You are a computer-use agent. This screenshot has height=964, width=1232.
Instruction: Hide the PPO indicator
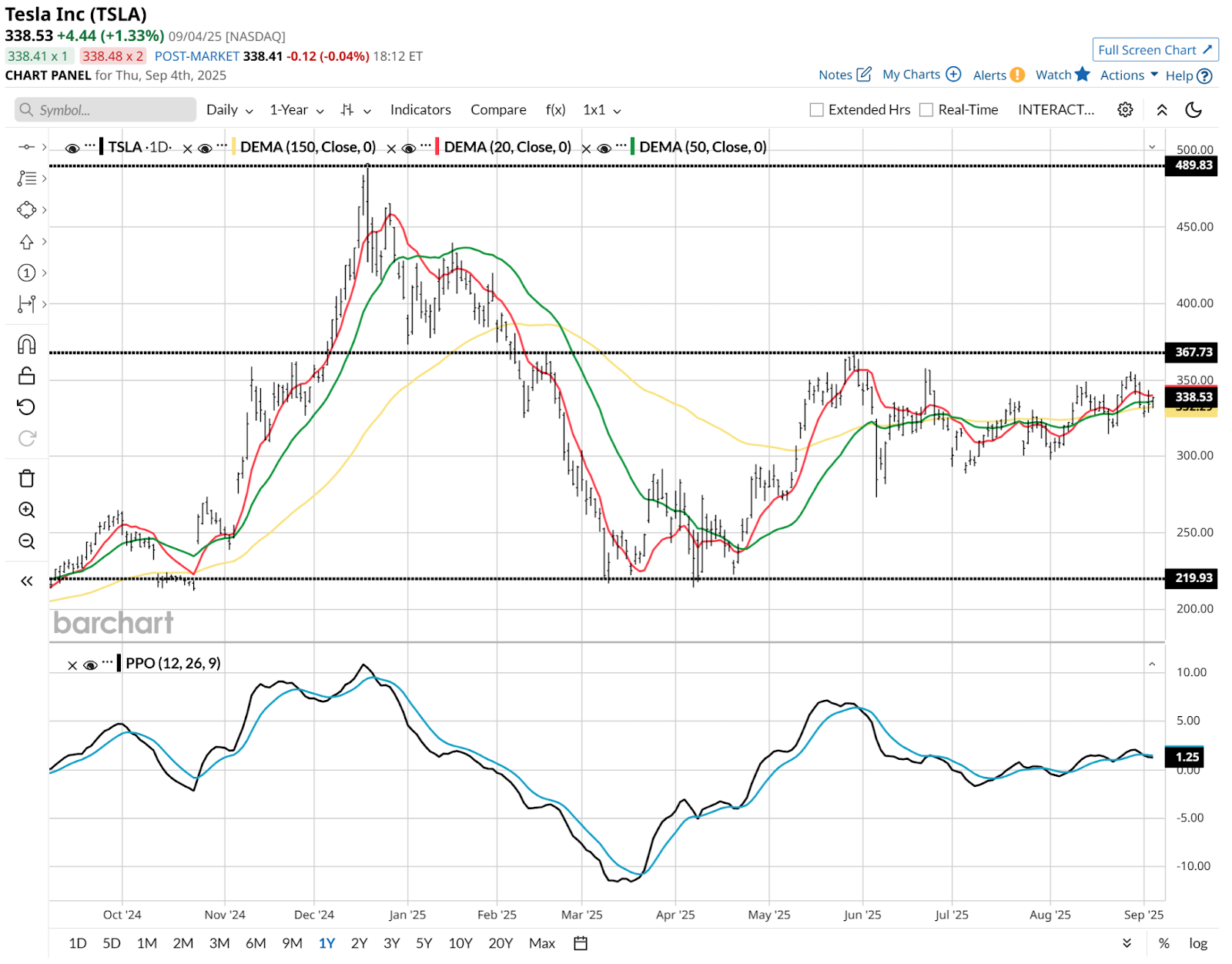point(90,665)
